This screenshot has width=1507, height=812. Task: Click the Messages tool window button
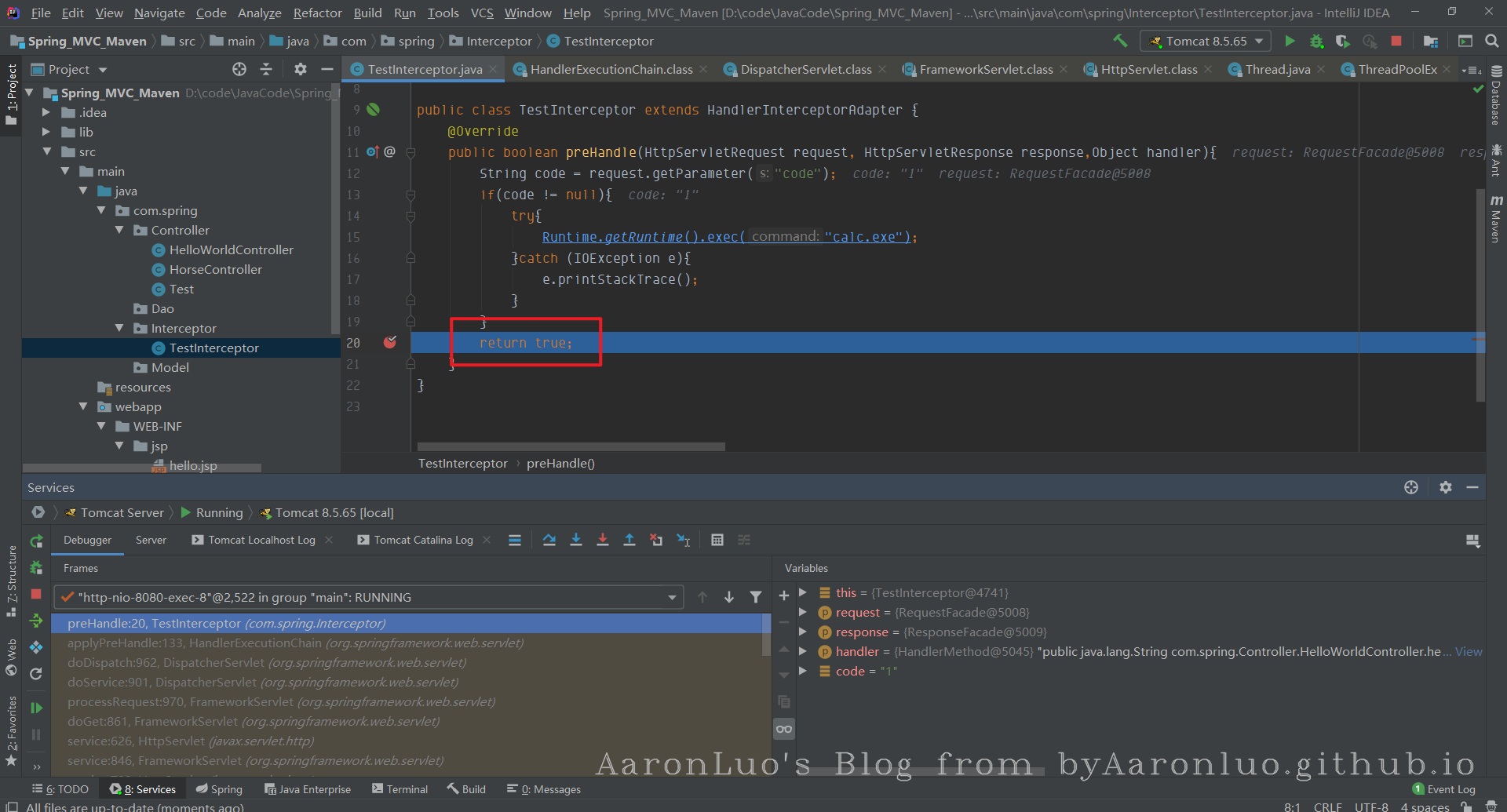point(544,789)
